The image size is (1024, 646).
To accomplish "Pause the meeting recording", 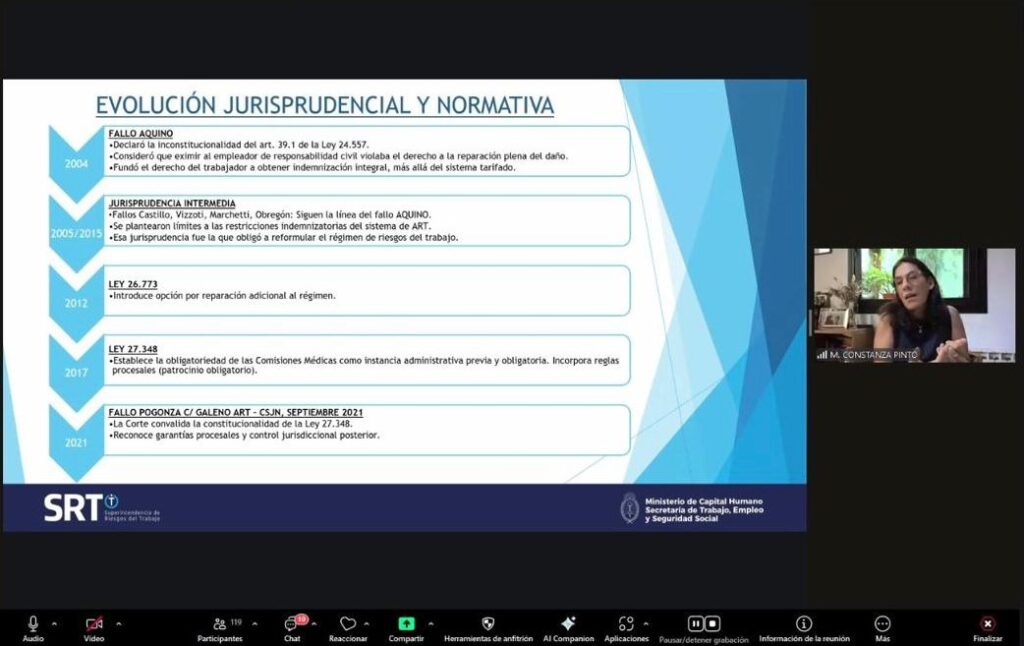I will pyautogui.click(x=695, y=624).
